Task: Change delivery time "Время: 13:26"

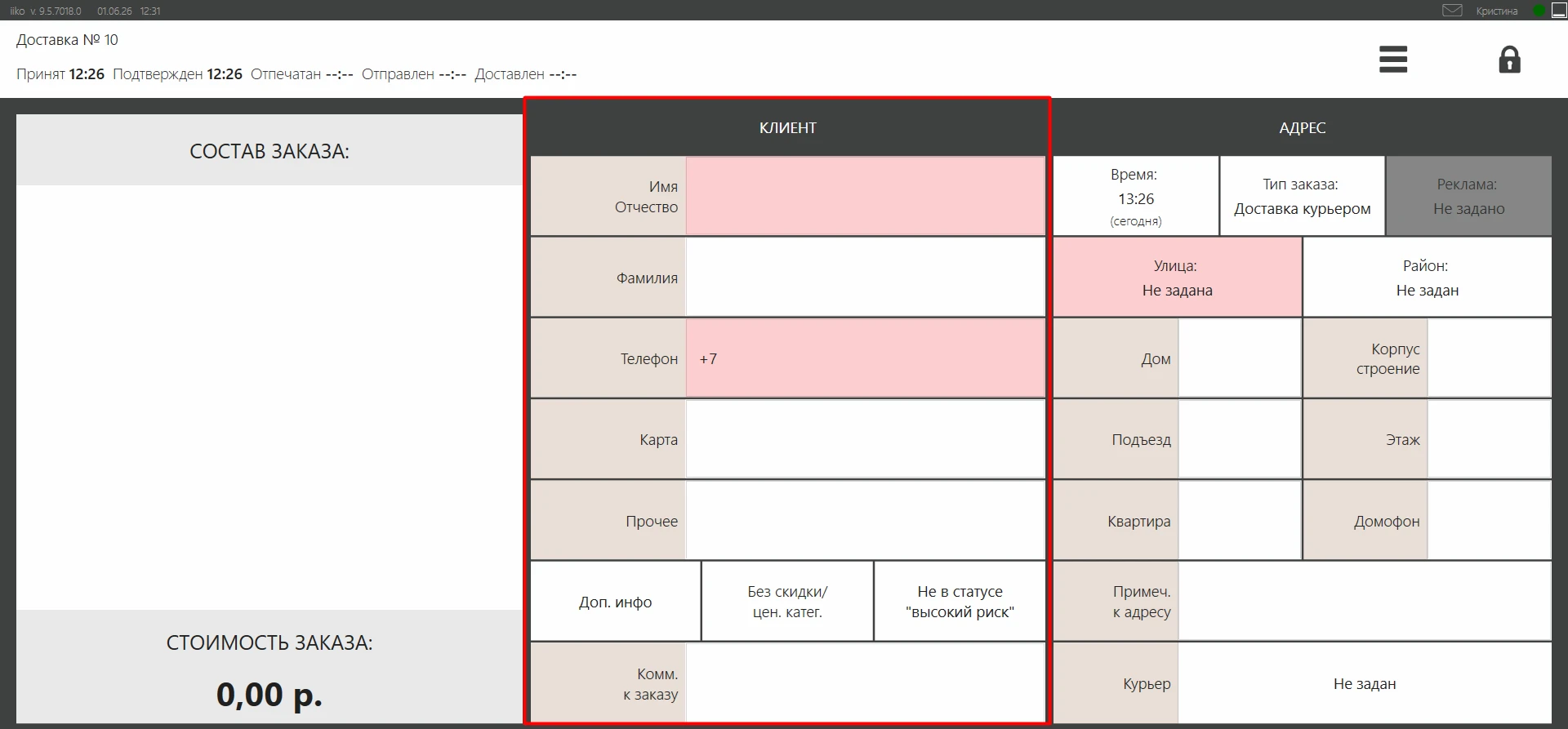Action: pyautogui.click(x=1136, y=196)
